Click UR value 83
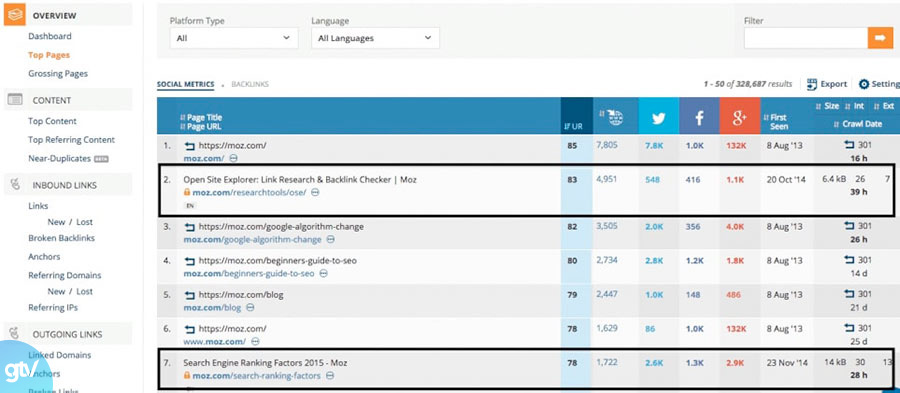 tap(572, 180)
